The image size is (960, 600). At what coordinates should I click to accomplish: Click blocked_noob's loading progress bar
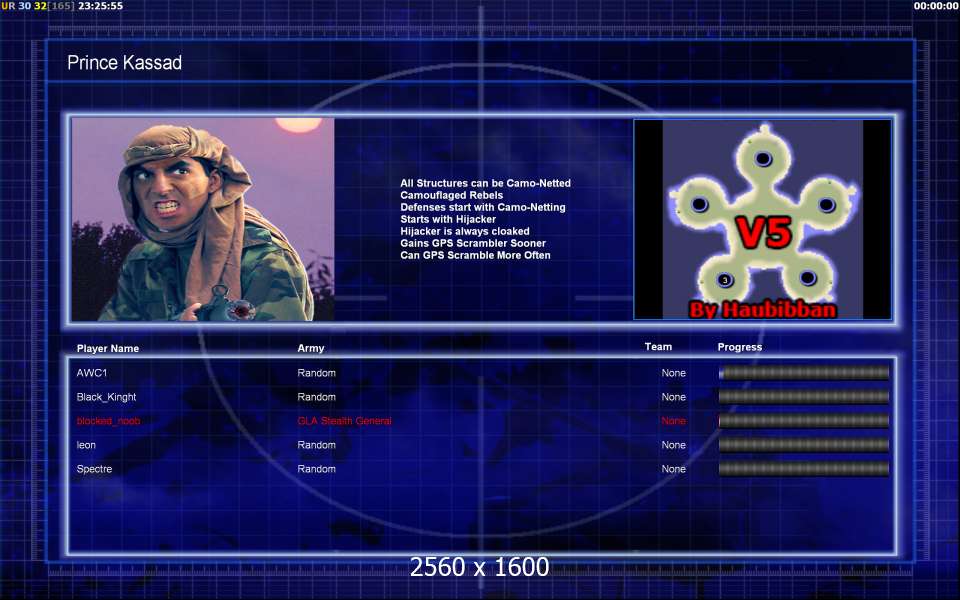point(804,421)
